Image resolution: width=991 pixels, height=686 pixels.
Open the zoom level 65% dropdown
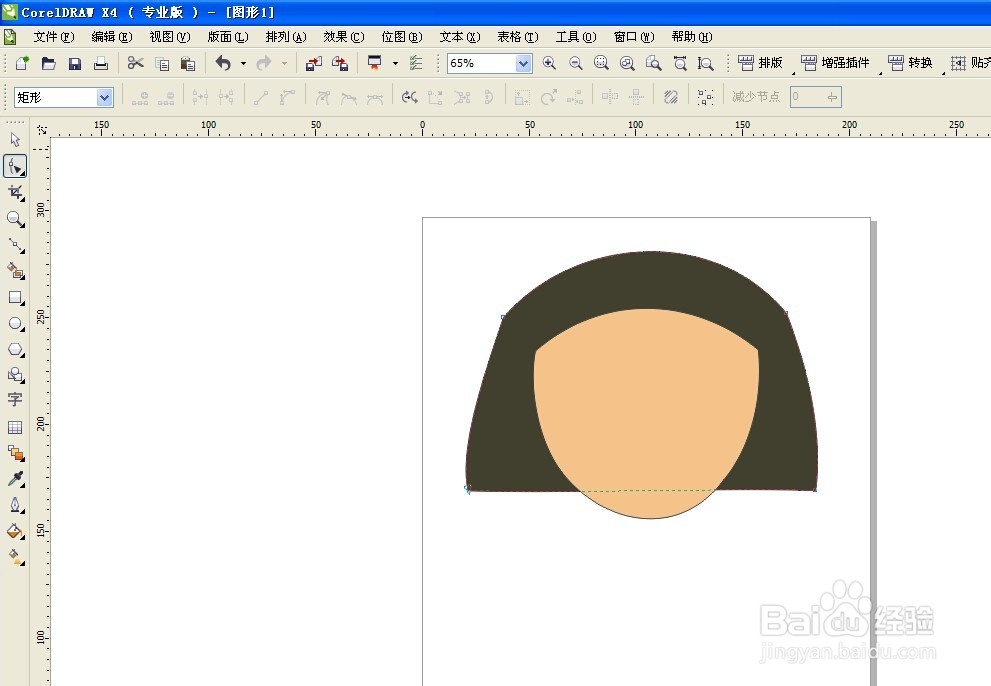click(523, 63)
